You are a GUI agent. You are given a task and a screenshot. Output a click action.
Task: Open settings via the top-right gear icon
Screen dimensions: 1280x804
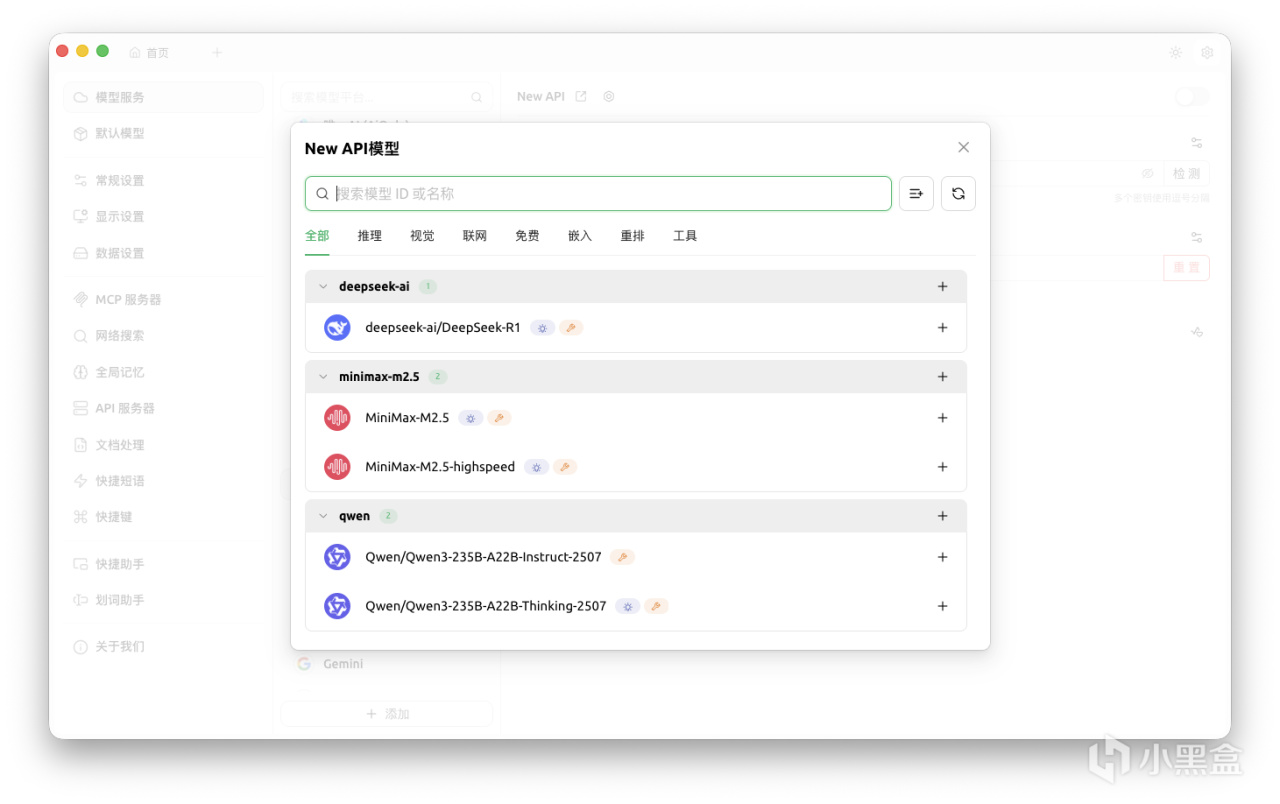tap(1207, 53)
